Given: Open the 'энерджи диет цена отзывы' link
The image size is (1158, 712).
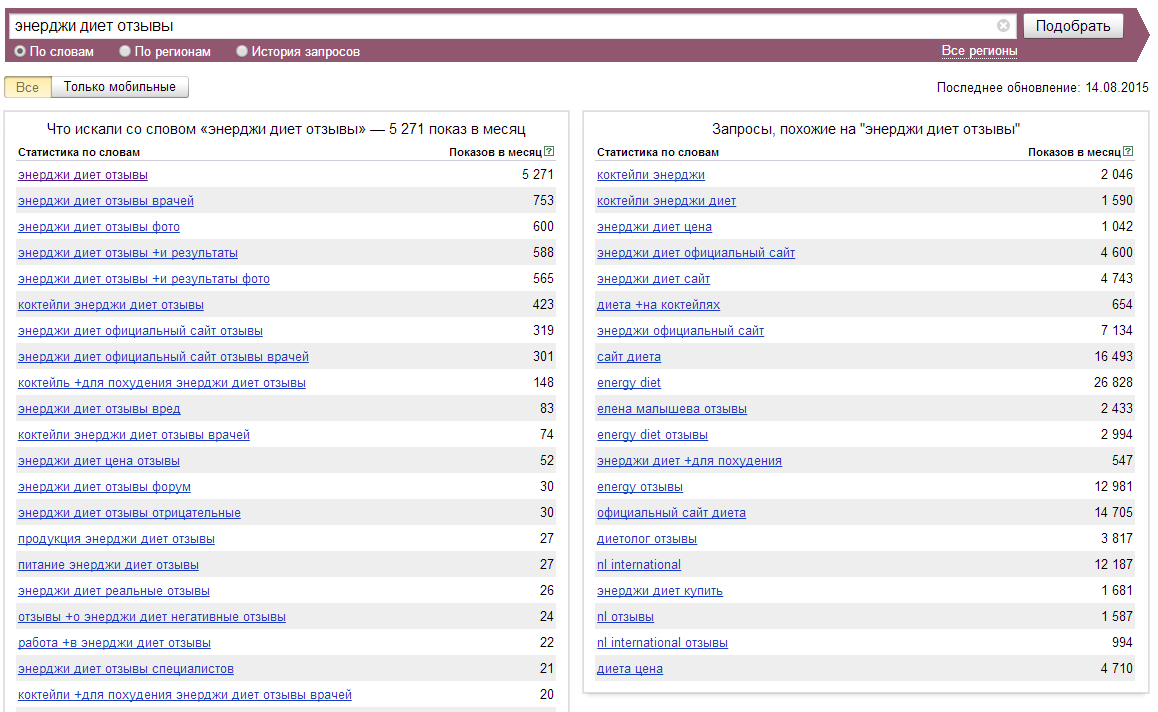Looking at the screenshot, I should [x=99, y=461].
